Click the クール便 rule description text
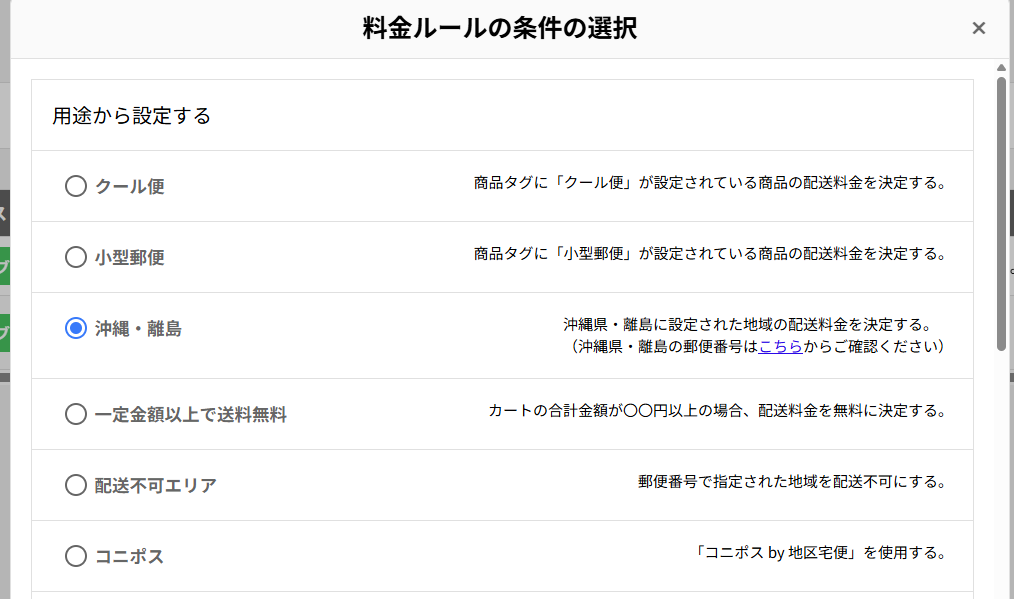This screenshot has height=599, width=1014. [x=710, y=184]
